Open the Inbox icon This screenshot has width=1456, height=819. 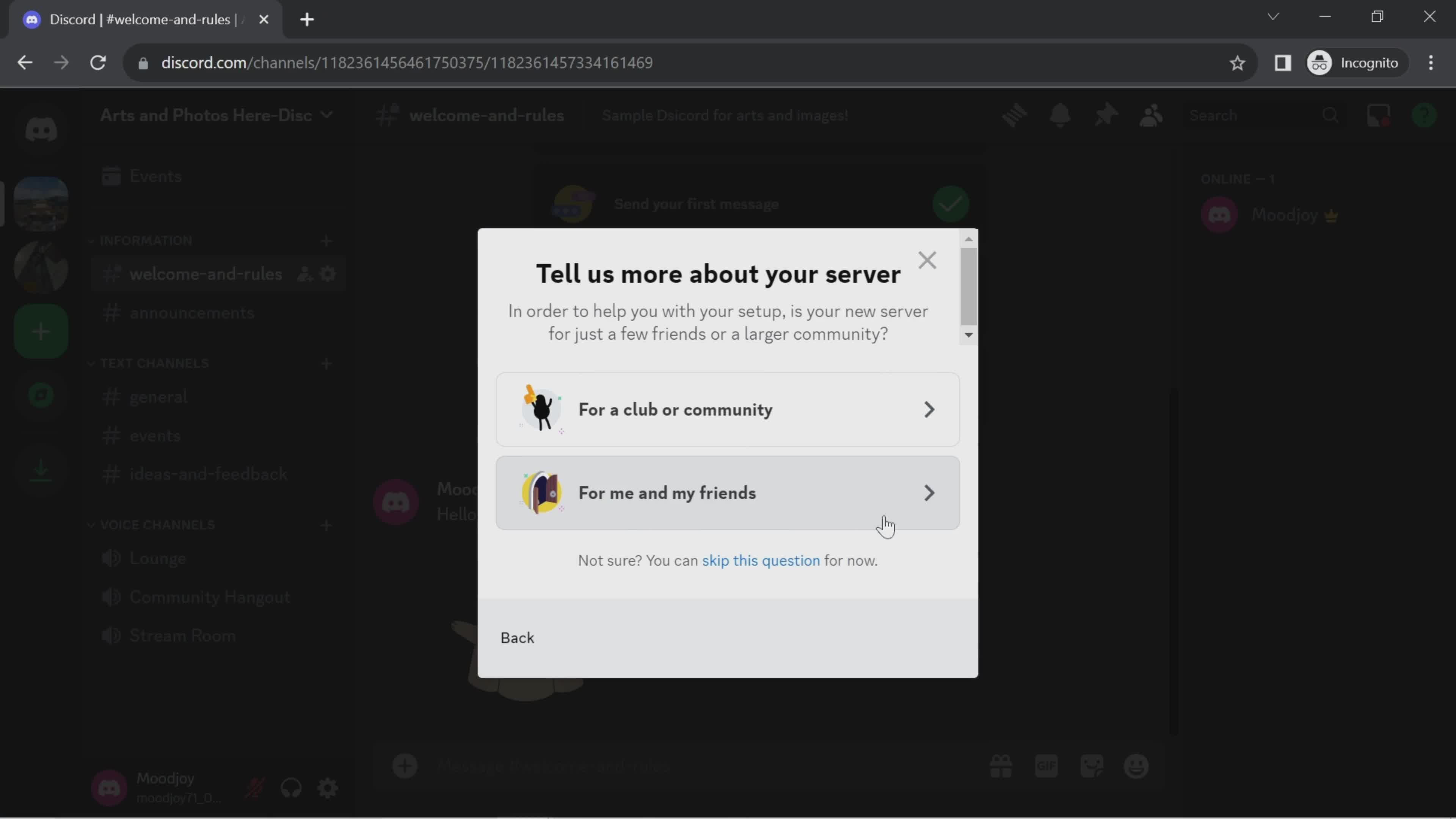pos(1379,115)
